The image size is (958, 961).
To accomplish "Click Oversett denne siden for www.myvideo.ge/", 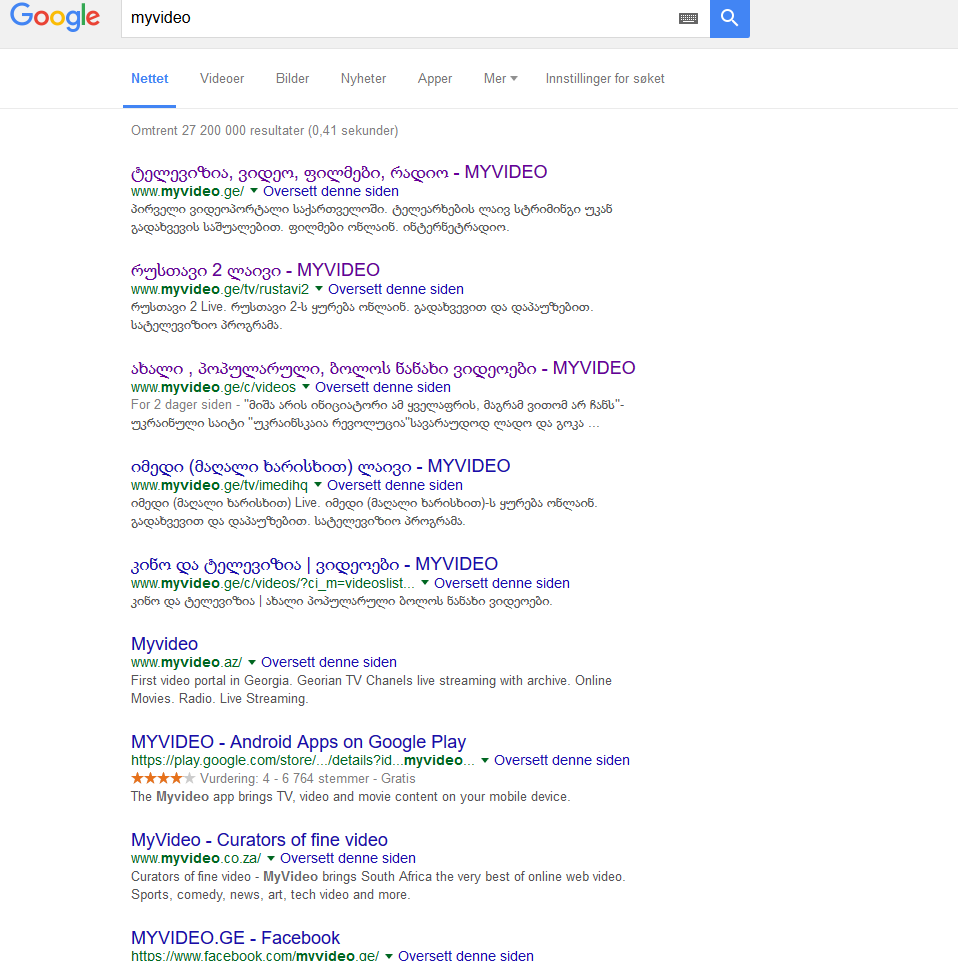I will coord(331,191).
